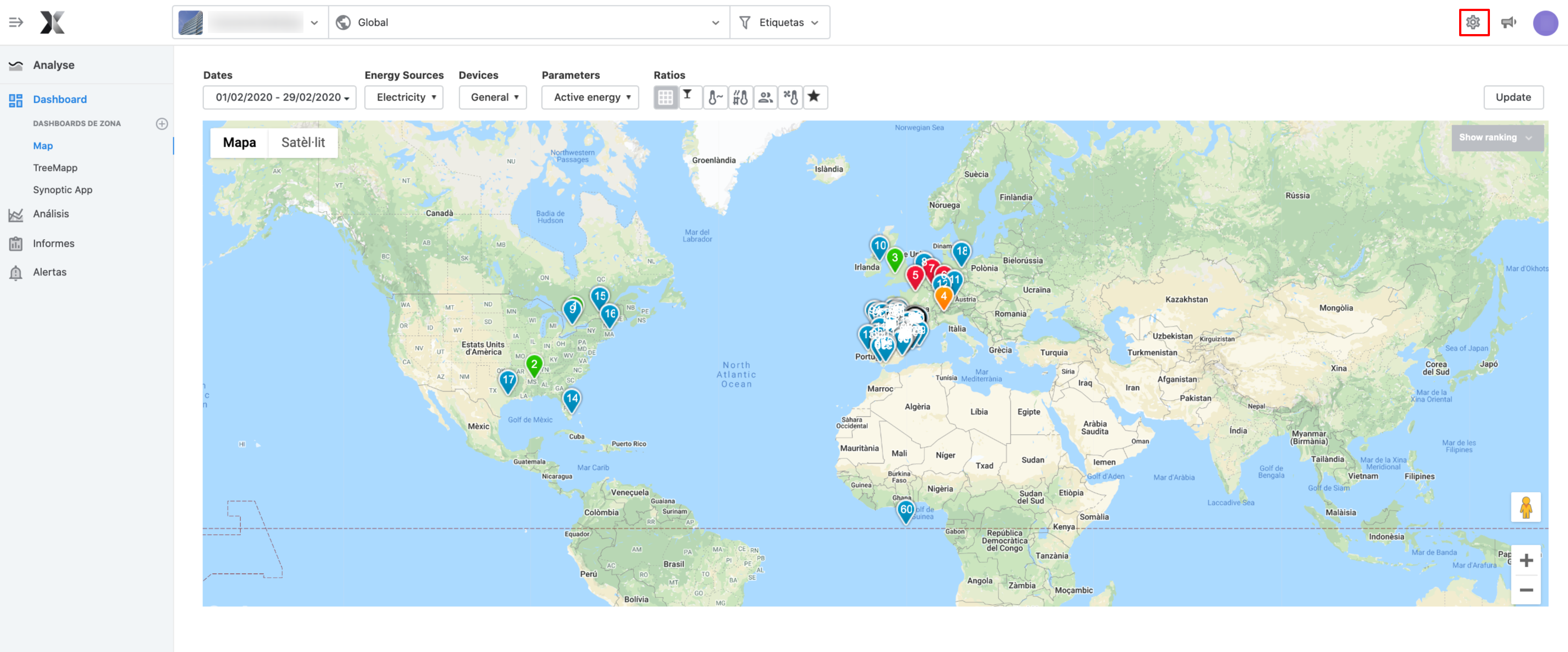Click the Dashboard icon in sidebar
1568x652 pixels.
tap(16, 100)
